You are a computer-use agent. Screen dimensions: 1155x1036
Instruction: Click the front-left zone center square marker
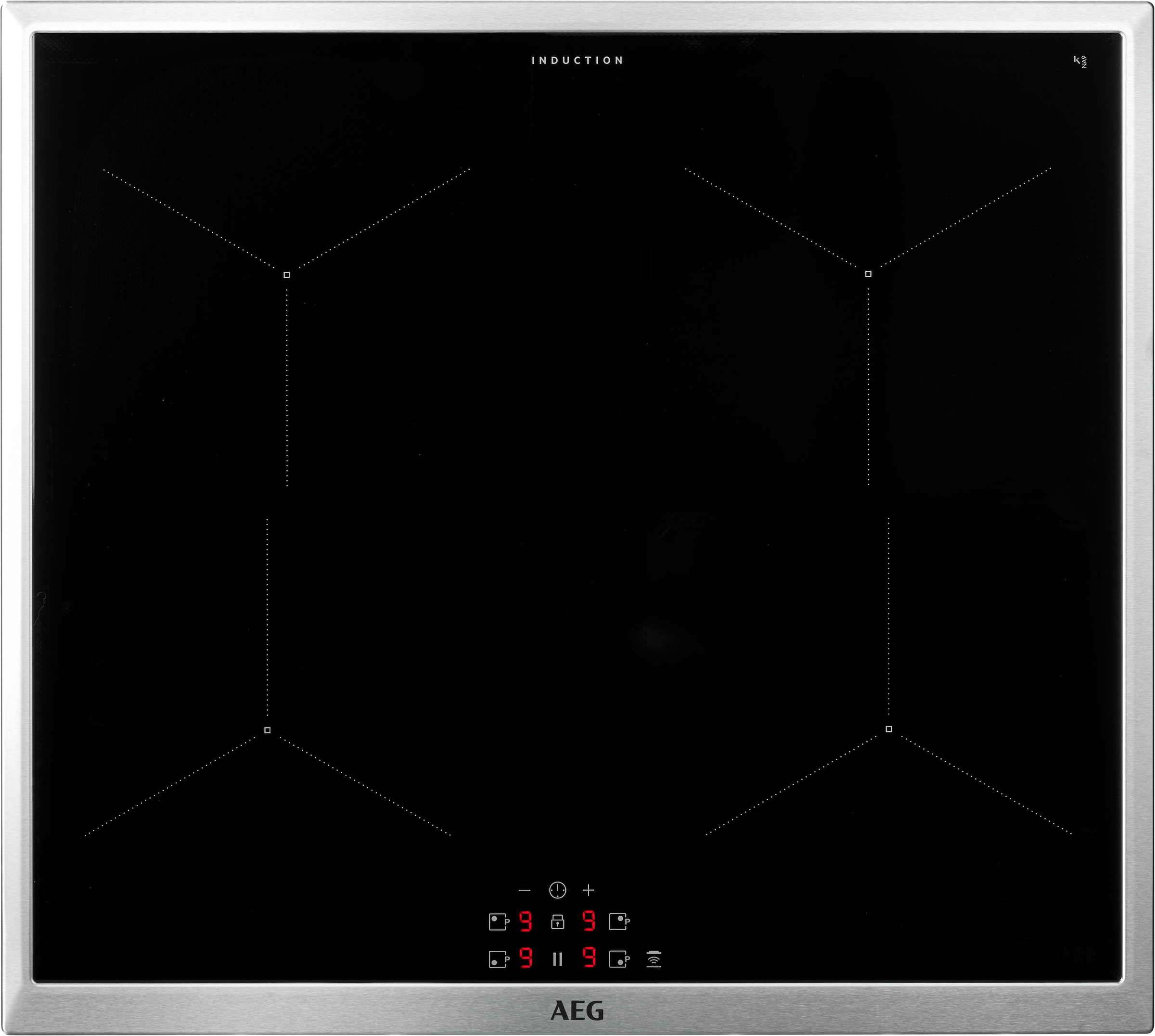point(268,730)
